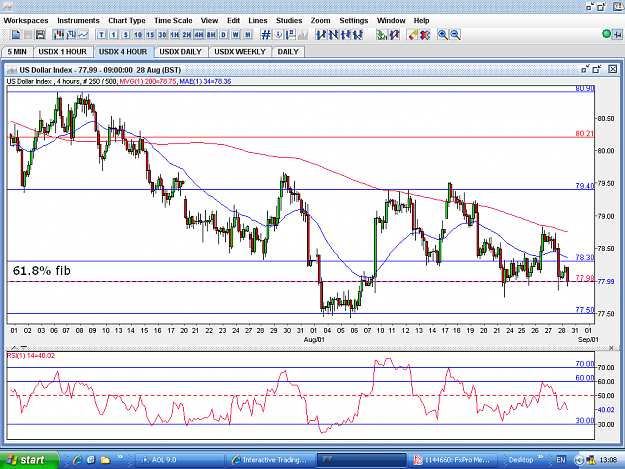Set time scale to tick (T)
This screenshot has height=469, width=625.
pos(101,35)
